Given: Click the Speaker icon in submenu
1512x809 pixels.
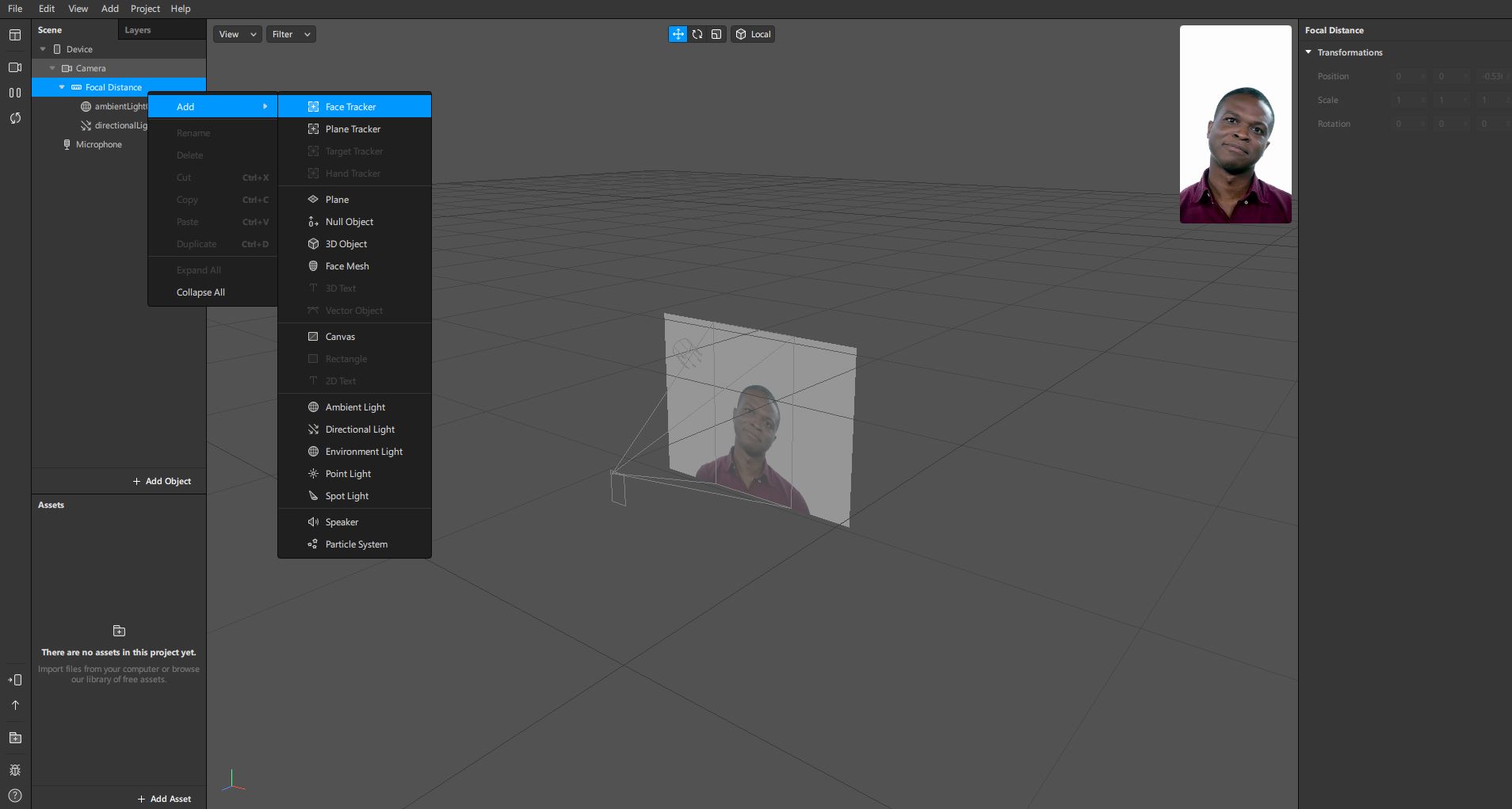Looking at the screenshot, I should (x=313, y=522).
